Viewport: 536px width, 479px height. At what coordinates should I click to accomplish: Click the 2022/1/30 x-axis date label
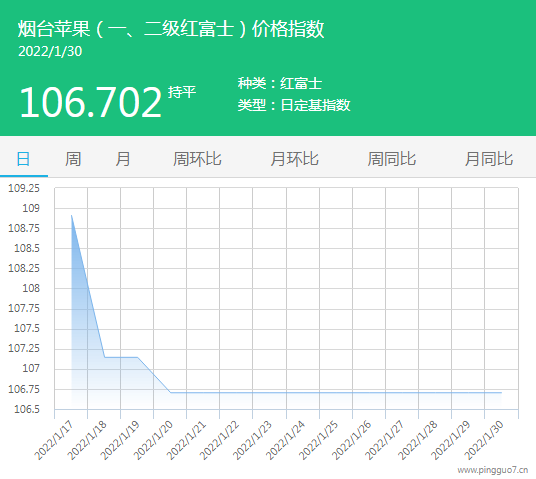click(x=484, y=440)
